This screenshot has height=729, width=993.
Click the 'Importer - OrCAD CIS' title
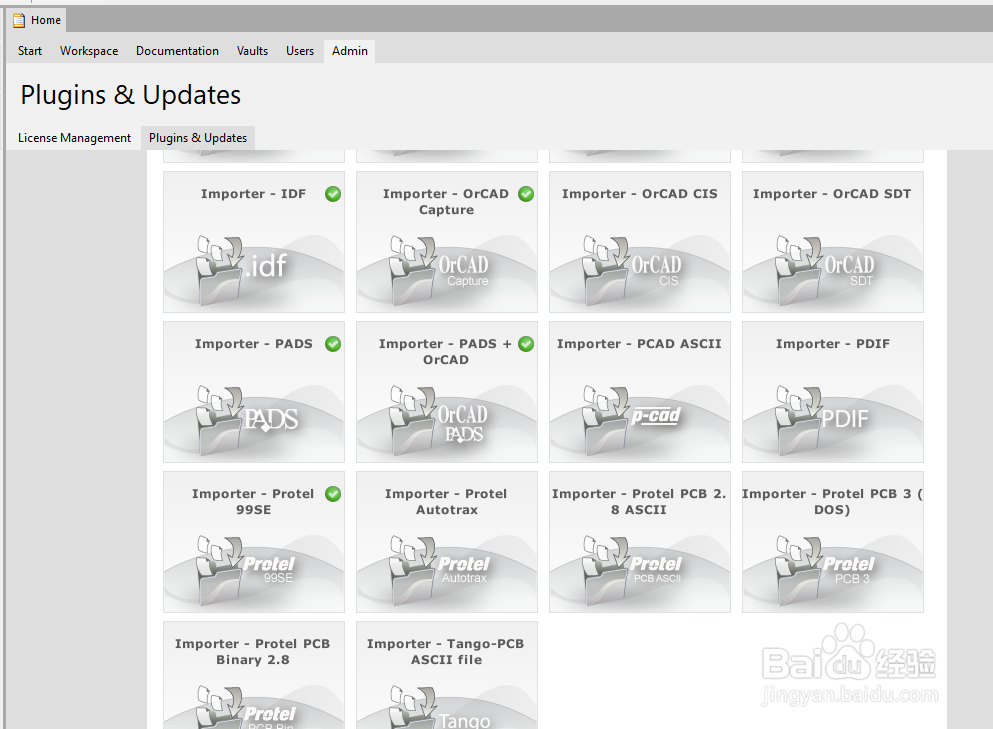click(640, 194)
